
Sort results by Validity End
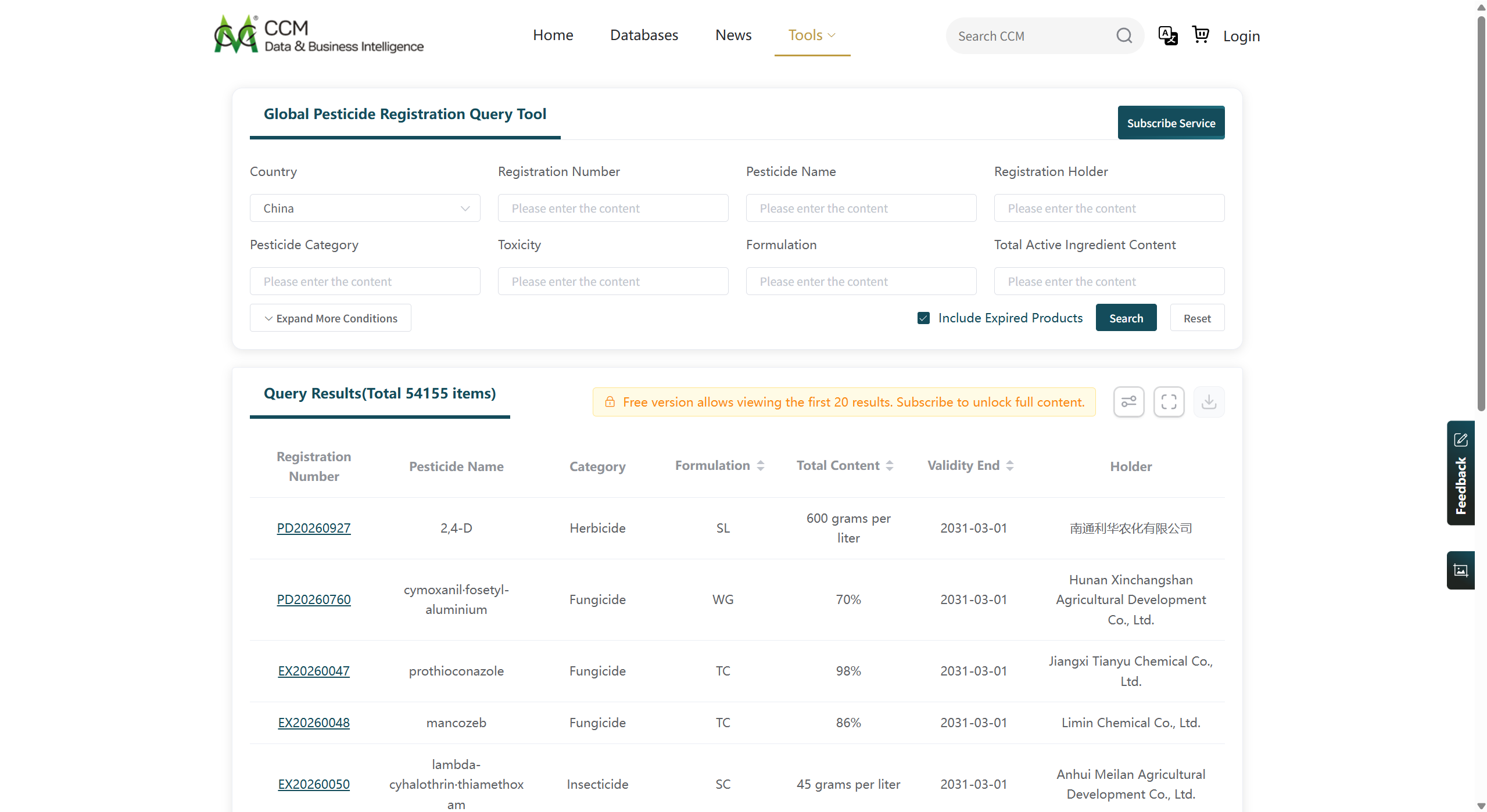pos(1010,466)
